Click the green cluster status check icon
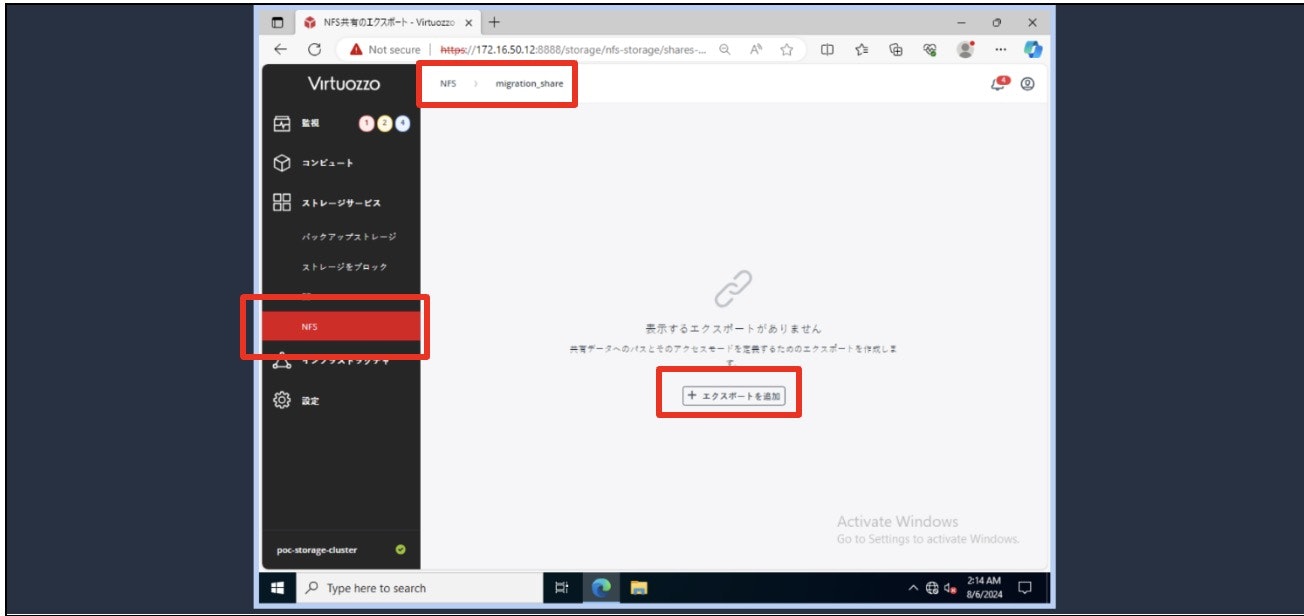Screen dimensions: 1304x616 [400, 549]
